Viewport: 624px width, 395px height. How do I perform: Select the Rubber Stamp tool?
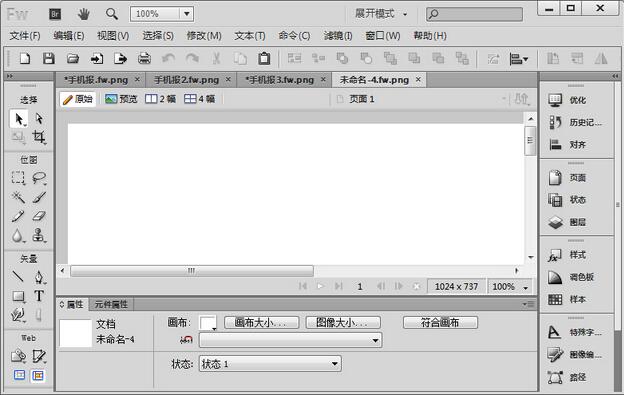(x=39, y=235)
